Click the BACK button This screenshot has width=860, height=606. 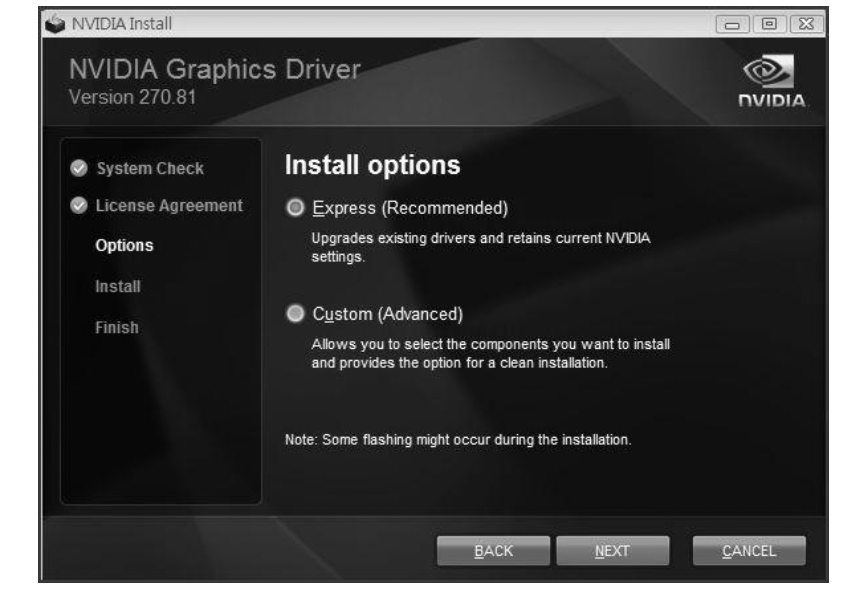coord(493,551)
